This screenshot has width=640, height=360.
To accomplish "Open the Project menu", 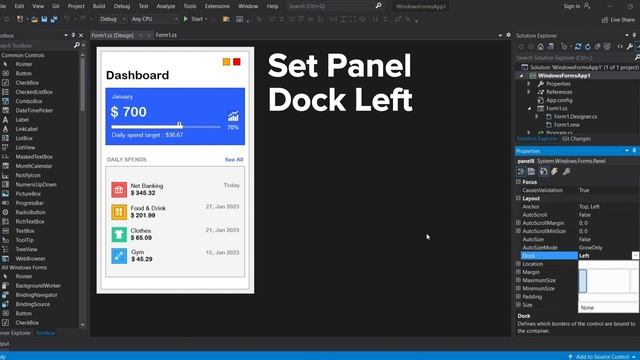I will [x=76, y=6].
